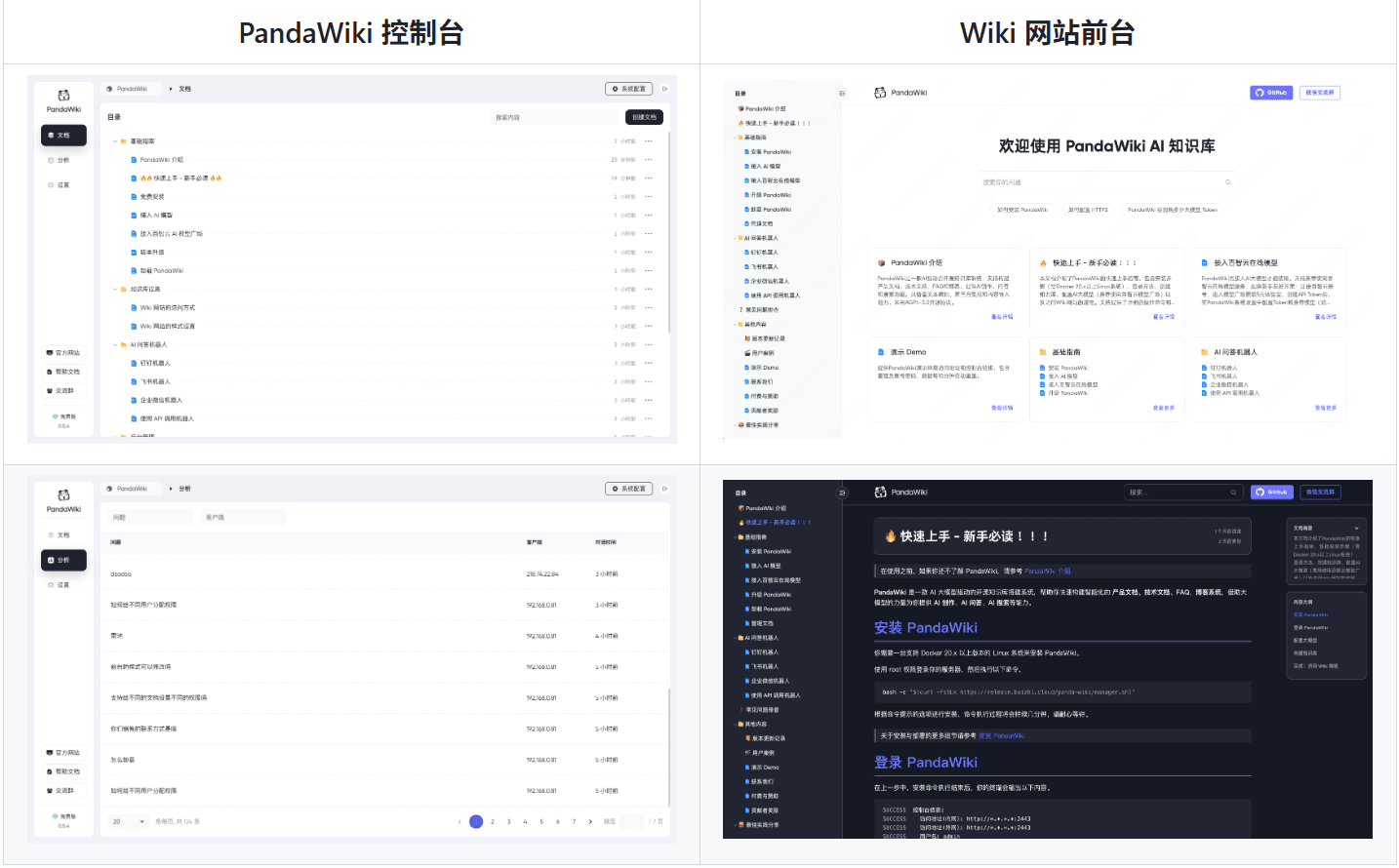Viewport: 1399px width, 868px height.
Task: Collapse sidebar icon on dark wiki page
Action: [842, 493]
